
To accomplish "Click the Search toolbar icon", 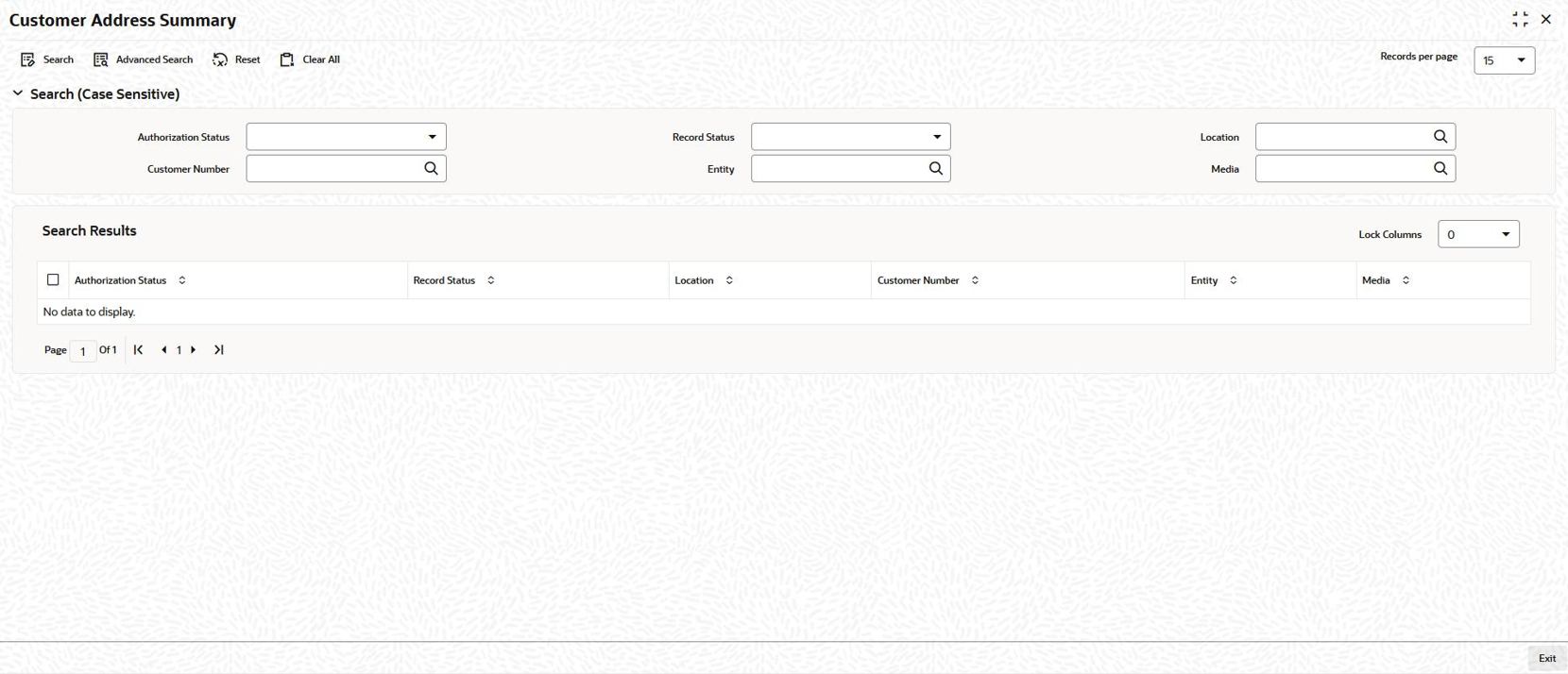I will 28,59.
